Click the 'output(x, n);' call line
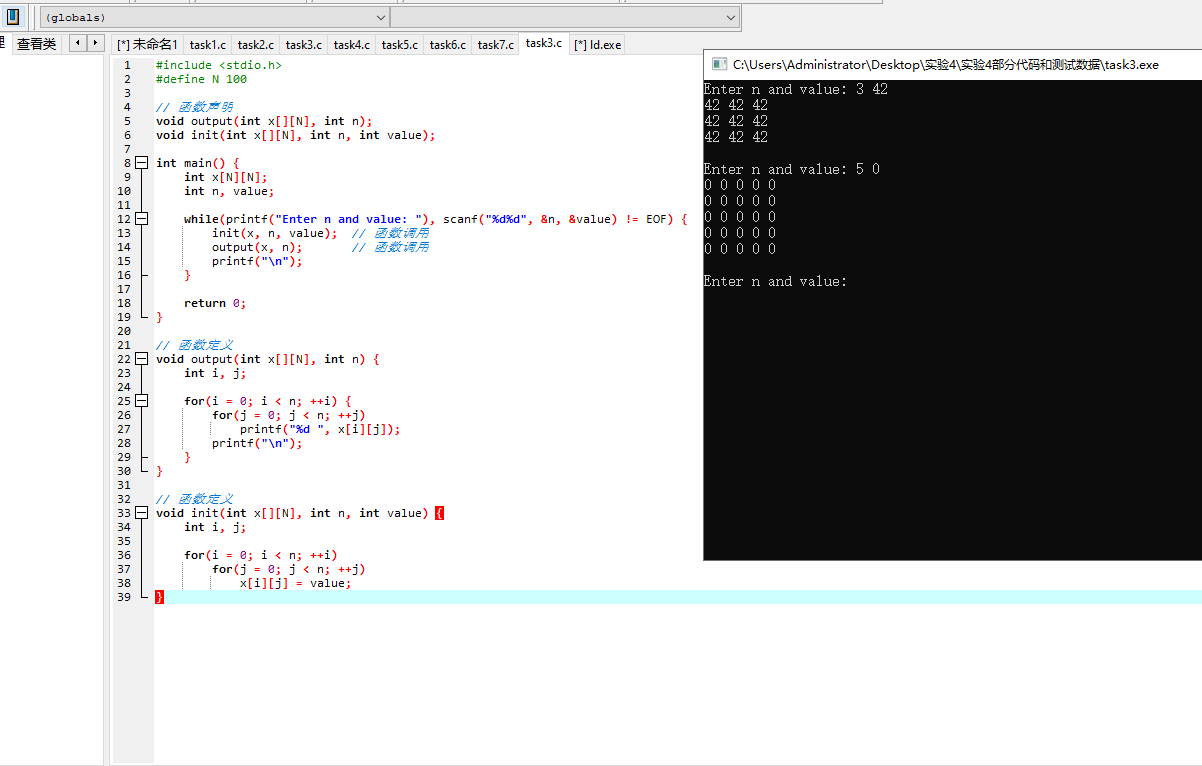 (257, 247)
